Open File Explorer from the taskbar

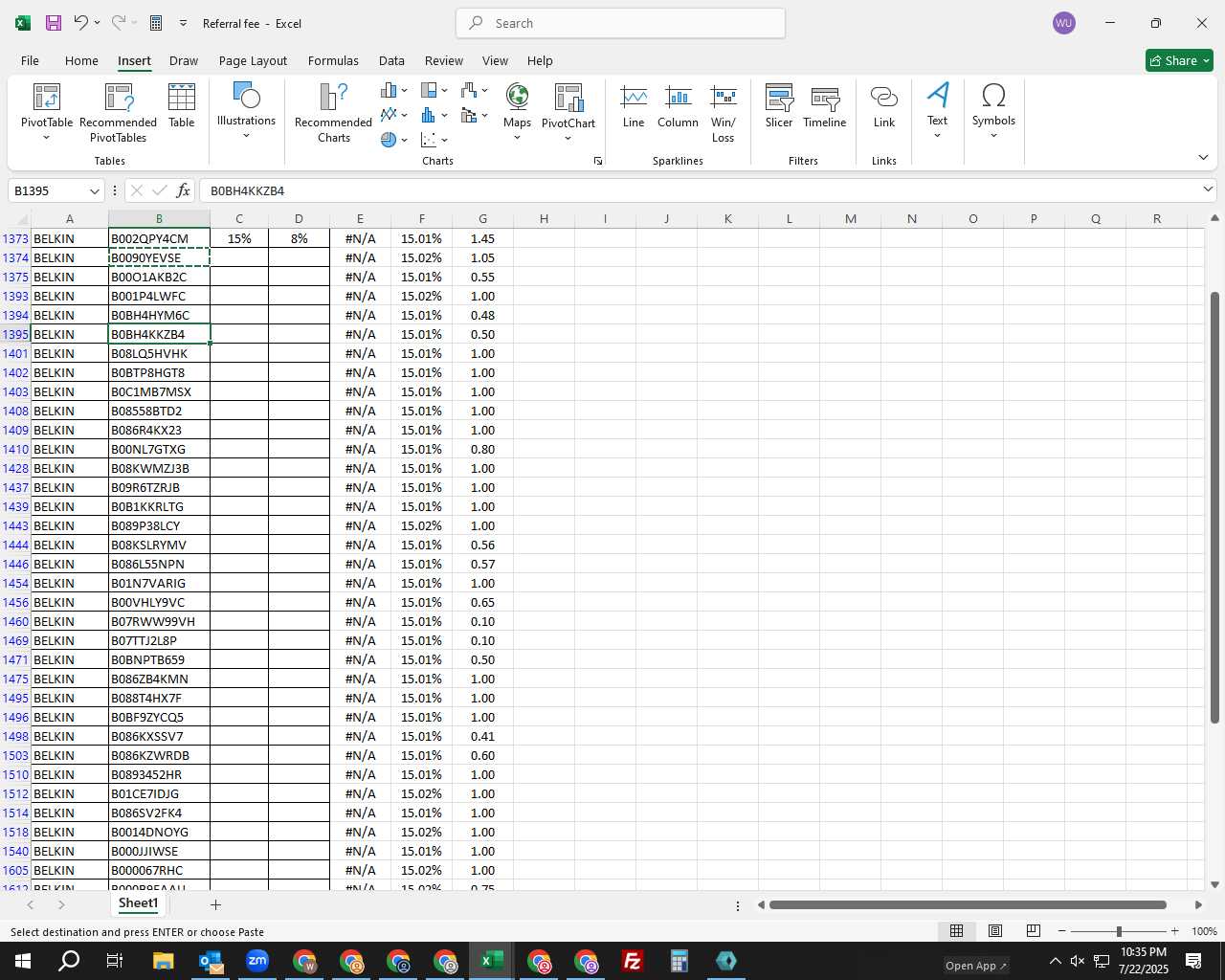163,961
